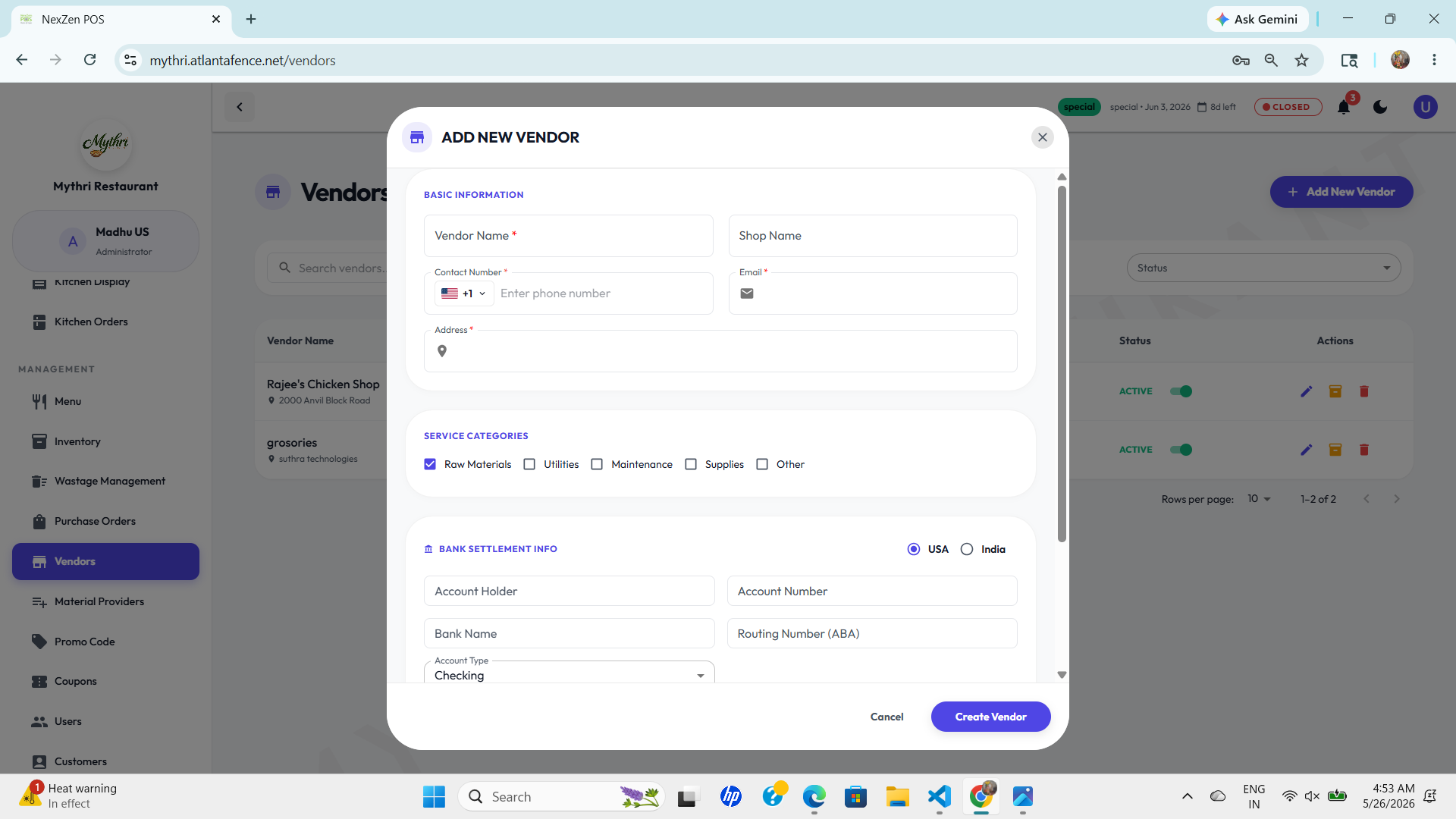This screenshot has height=819, width=1456.
Task: Check the Supplies category
Action: click(x=691, y=464)
